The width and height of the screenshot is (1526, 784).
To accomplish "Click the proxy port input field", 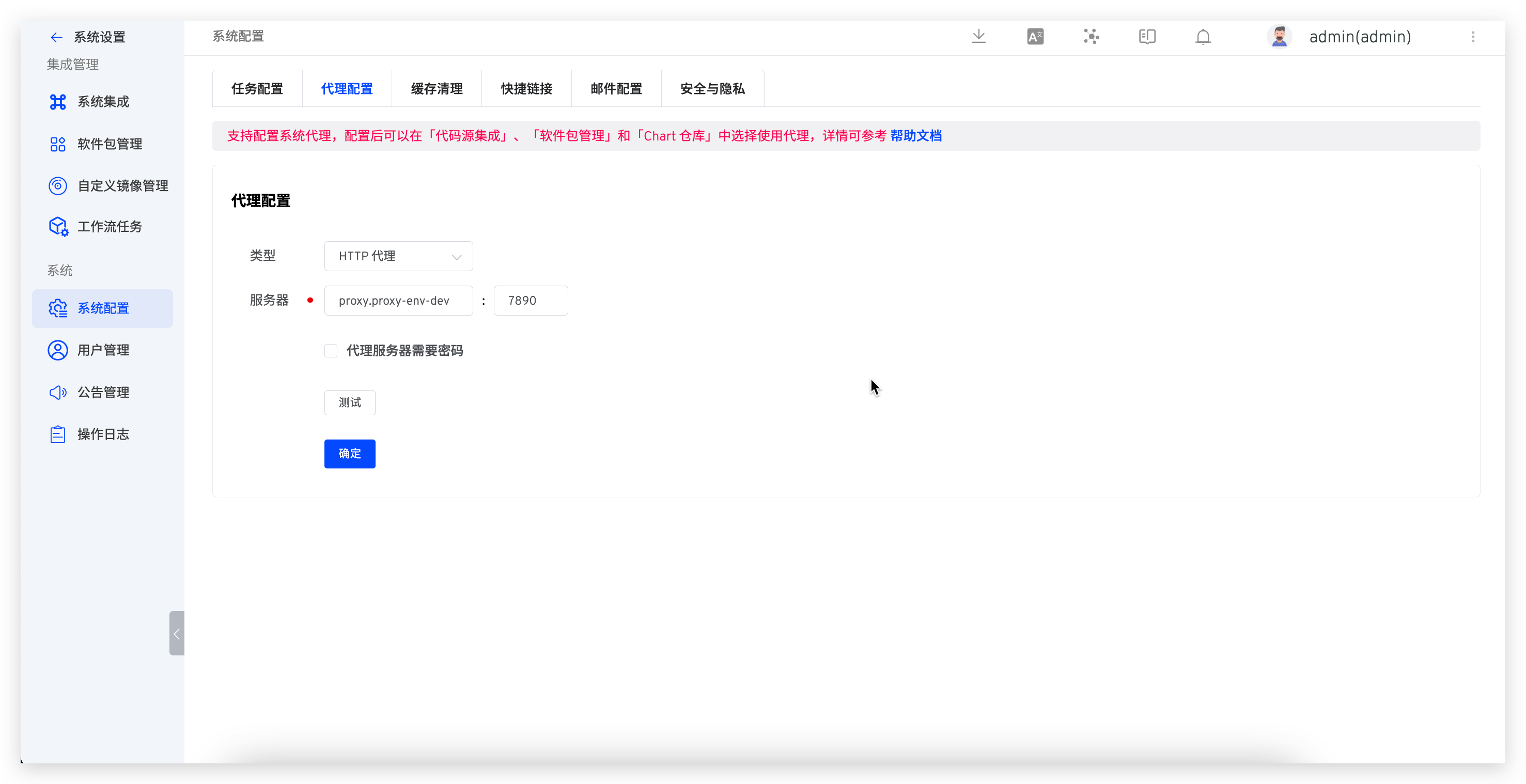I will point(530,300).
